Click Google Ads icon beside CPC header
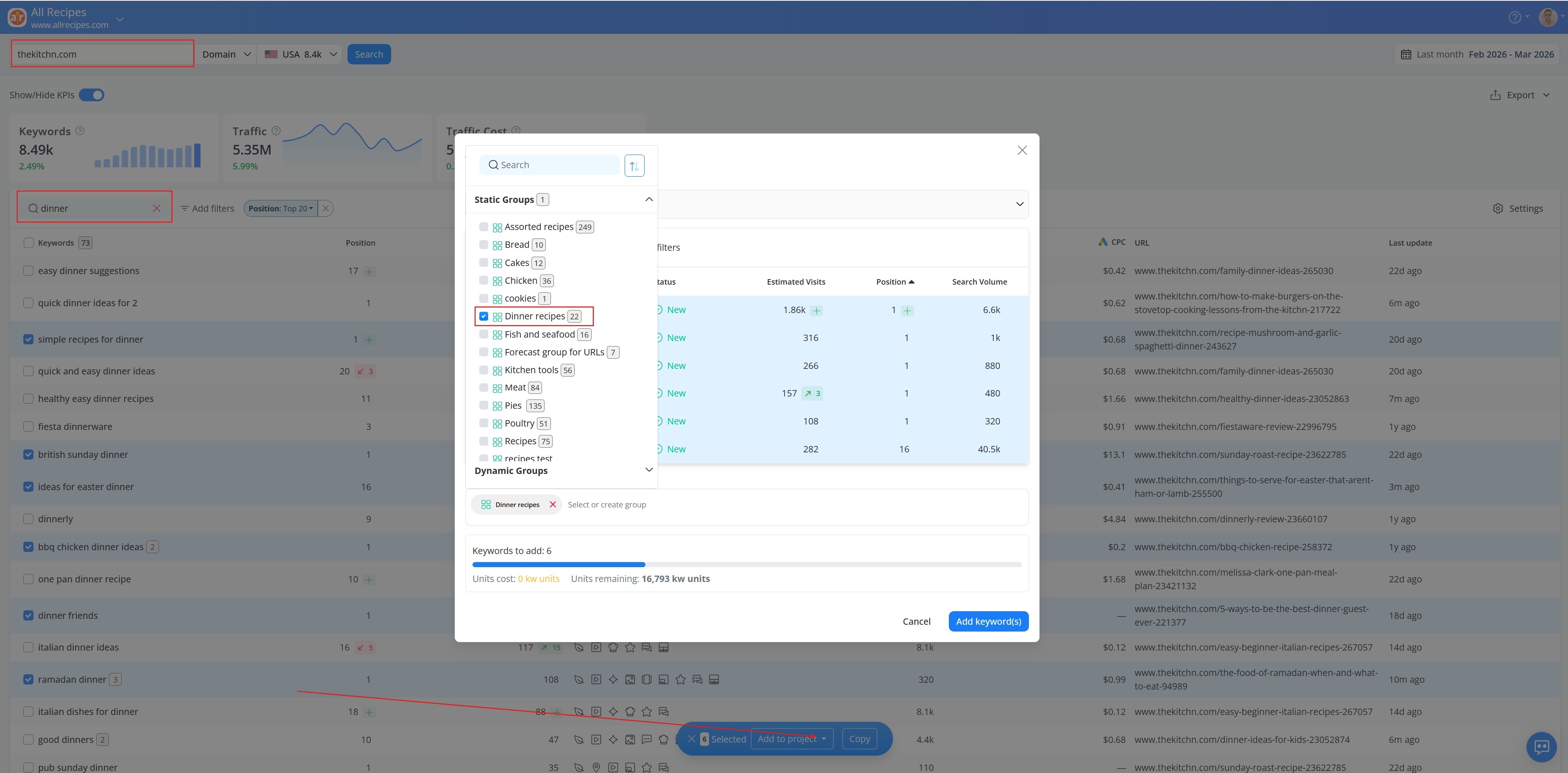 (x=1102, y=242)
